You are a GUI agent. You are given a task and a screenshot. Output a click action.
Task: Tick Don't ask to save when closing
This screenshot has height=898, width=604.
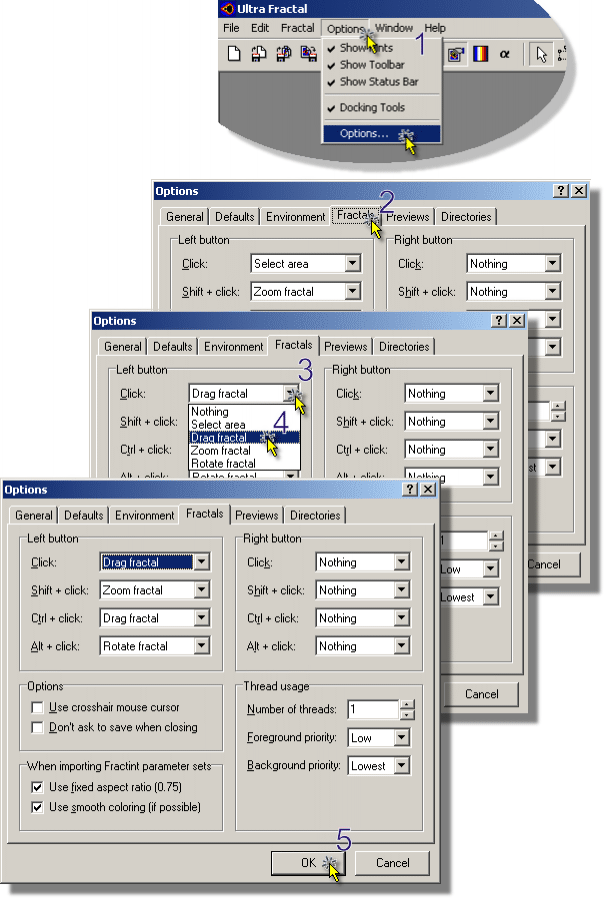click(37, 727)
